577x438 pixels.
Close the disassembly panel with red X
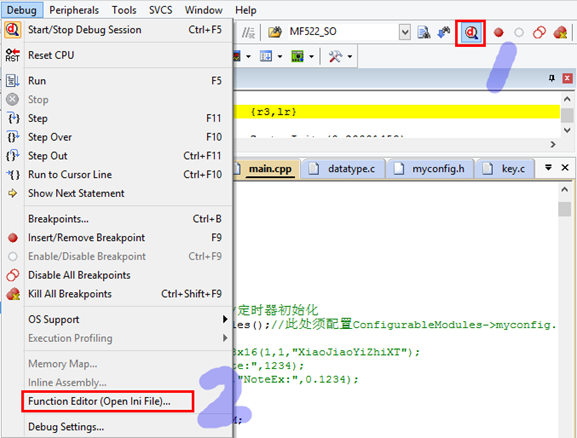[x=567, y=78]
